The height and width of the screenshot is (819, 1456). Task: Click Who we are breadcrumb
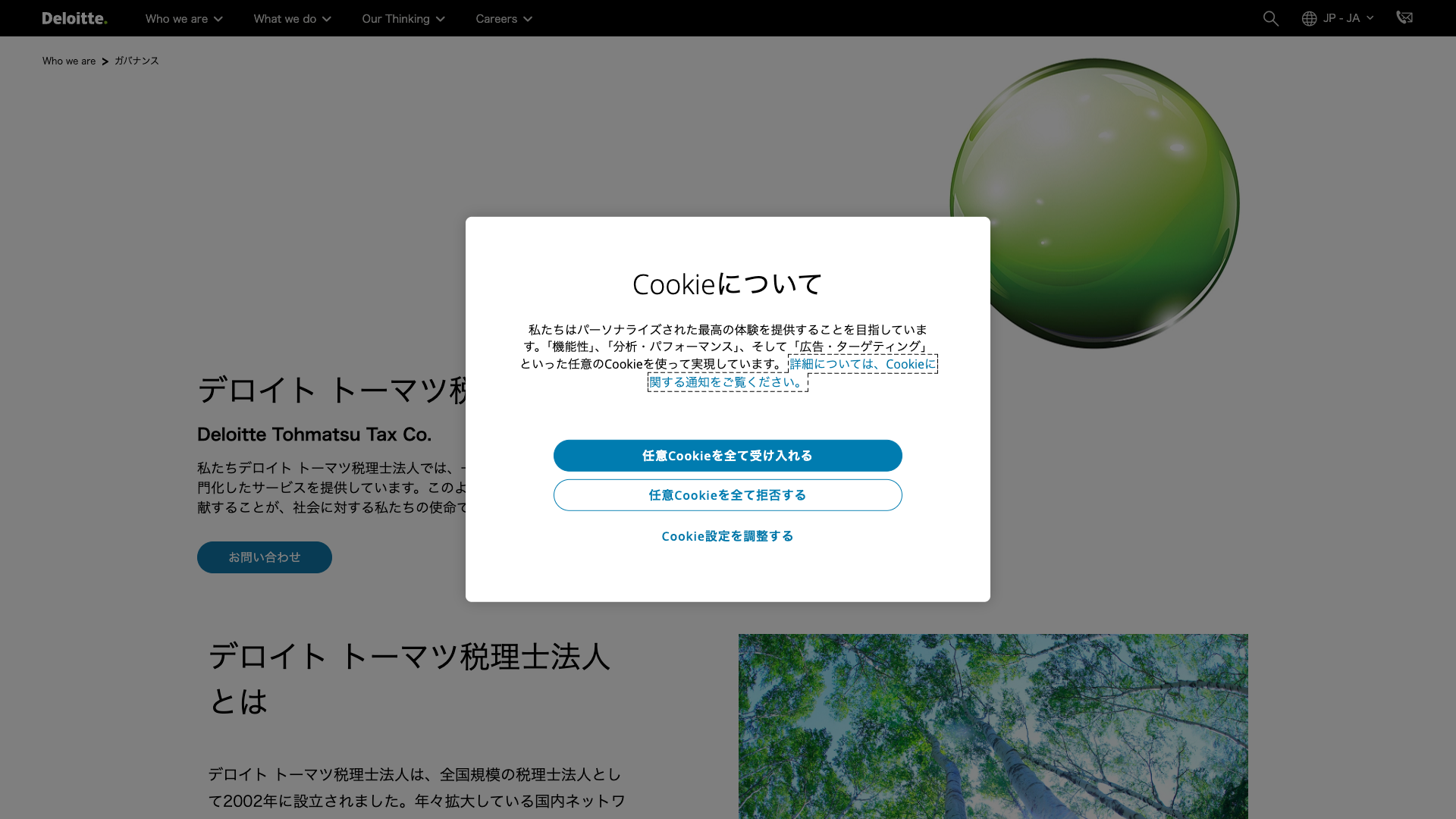point(69,61)
